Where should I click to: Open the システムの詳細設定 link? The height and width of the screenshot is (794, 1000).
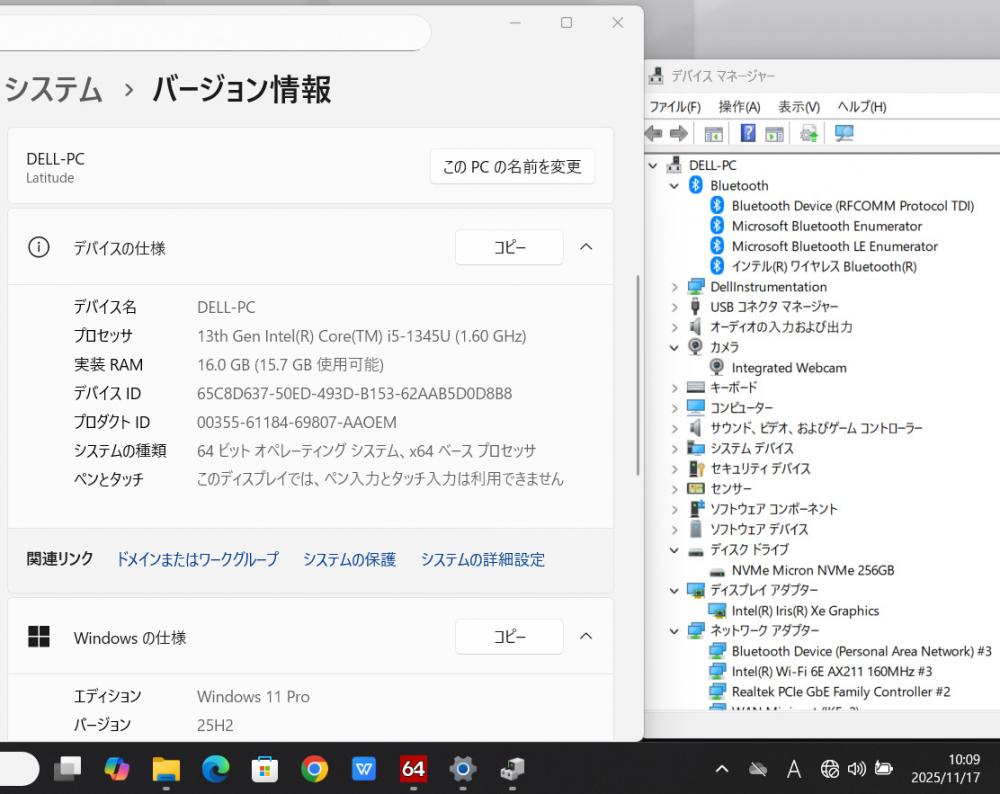tap(482, 559)
